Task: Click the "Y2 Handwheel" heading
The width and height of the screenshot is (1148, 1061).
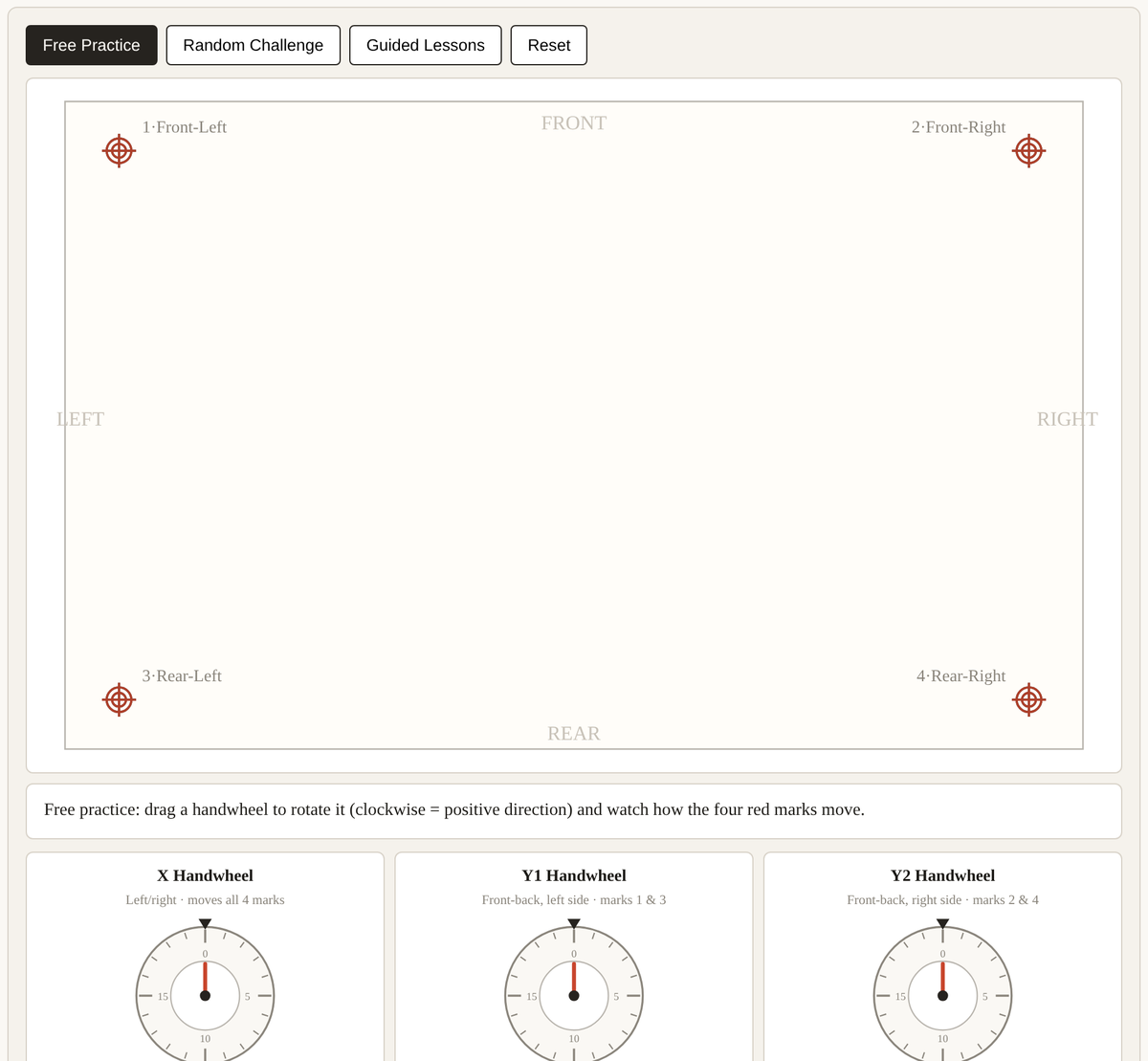Action: tap(942, 875)
